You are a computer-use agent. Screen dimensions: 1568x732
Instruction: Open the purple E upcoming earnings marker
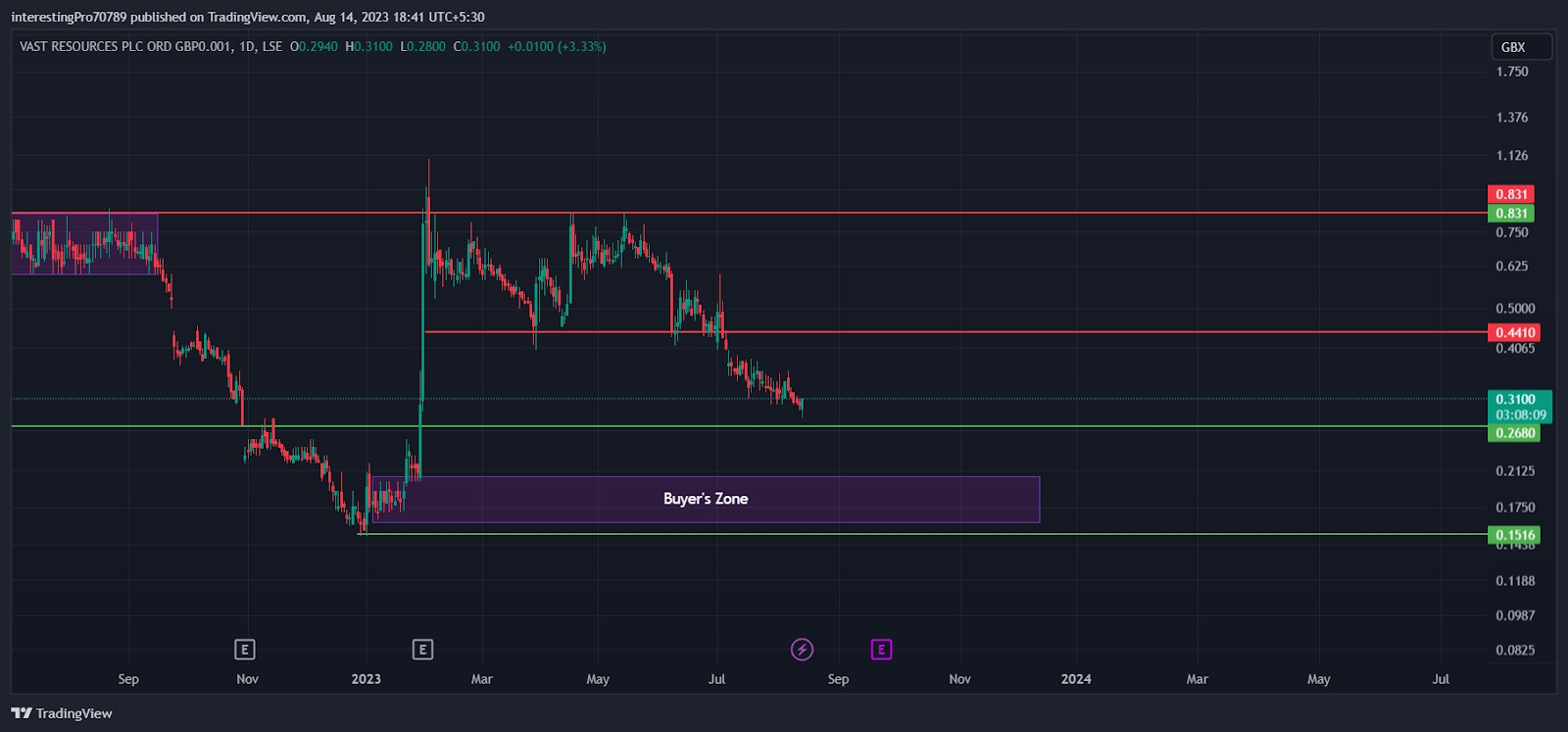pos(881,649)
